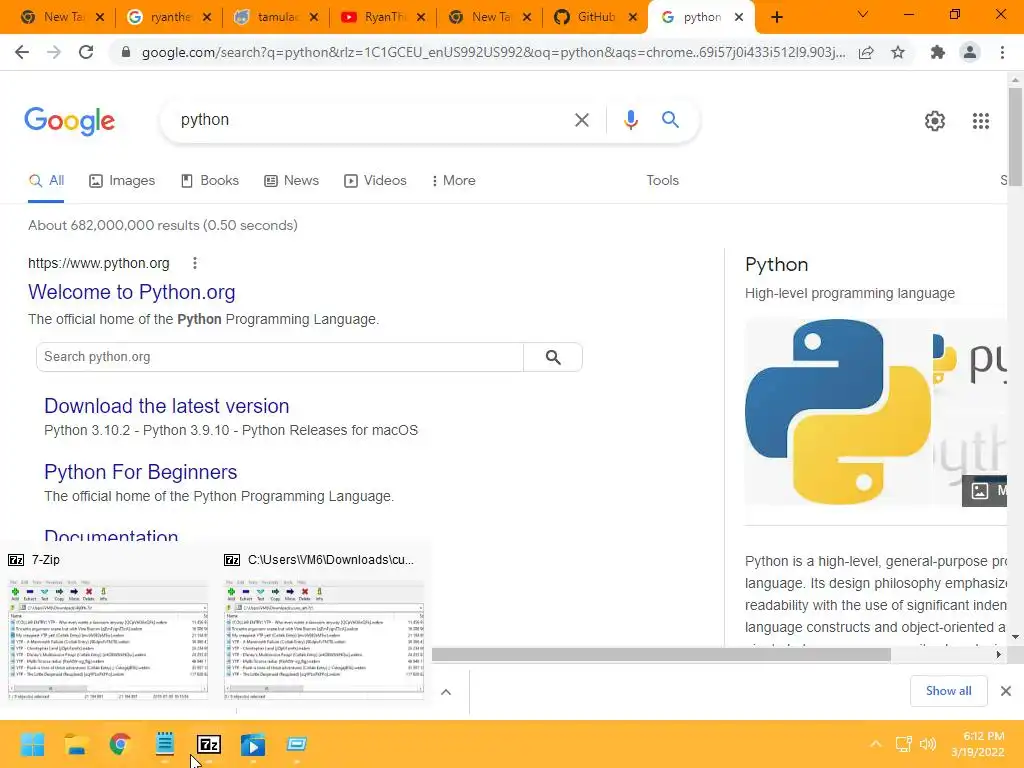Close the downloads bar
The width and height of the screenshot is (1024, 768).
click(x=1006, y=691)
